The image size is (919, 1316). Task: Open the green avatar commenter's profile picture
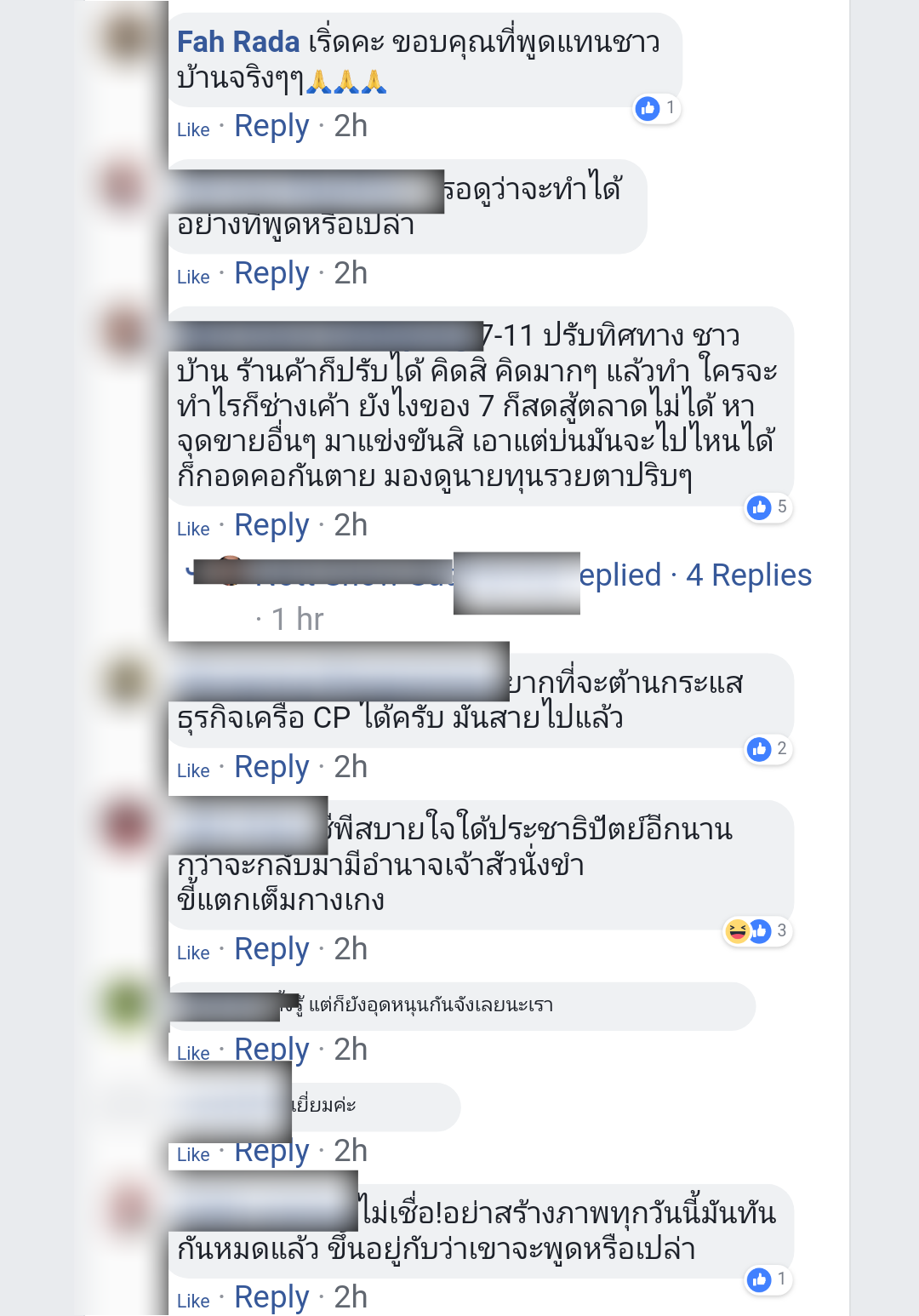[x=125, y=1004]
